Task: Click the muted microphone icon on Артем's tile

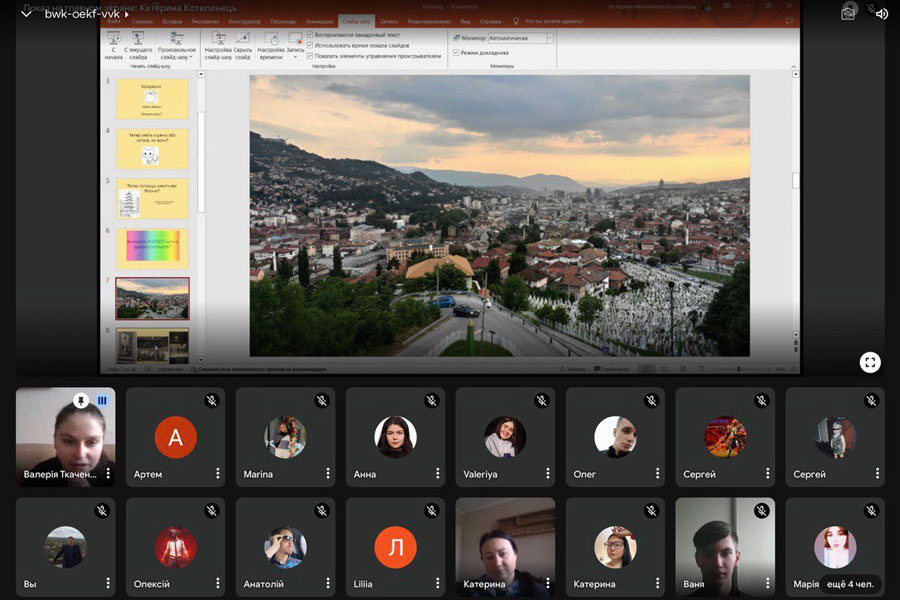Action: pos(212,401)
